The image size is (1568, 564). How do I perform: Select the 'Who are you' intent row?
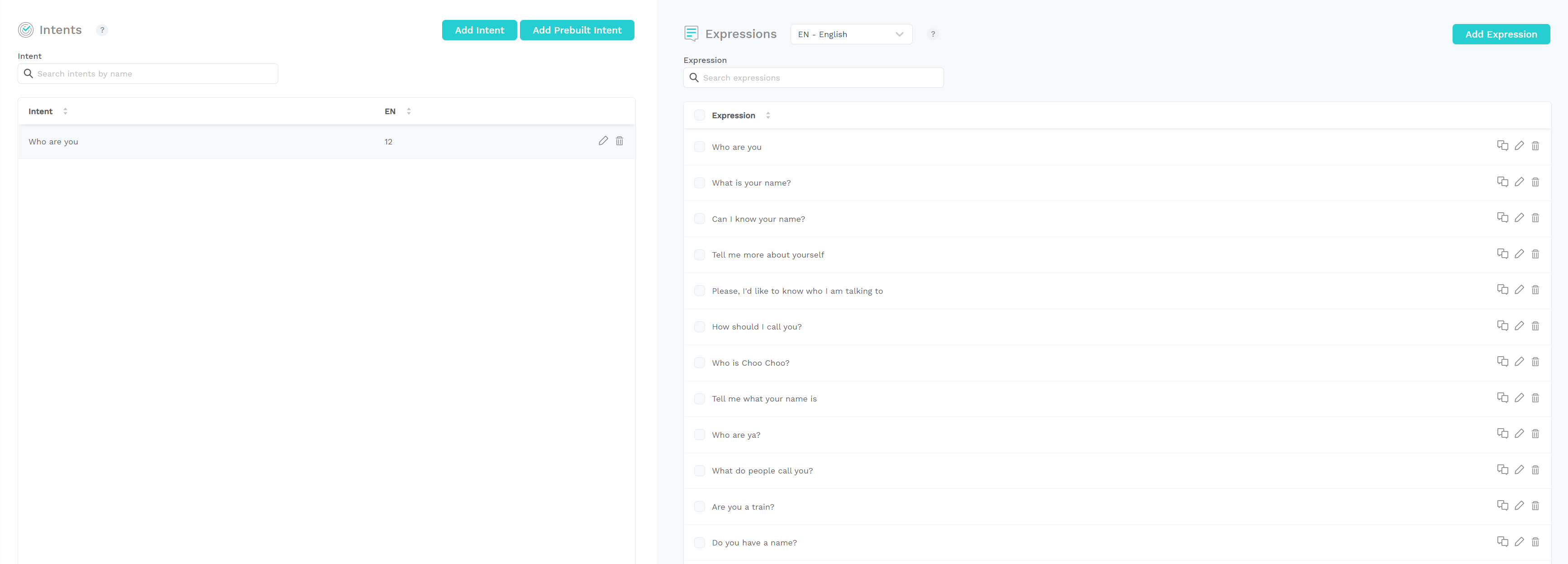click(x=326, y=141)
